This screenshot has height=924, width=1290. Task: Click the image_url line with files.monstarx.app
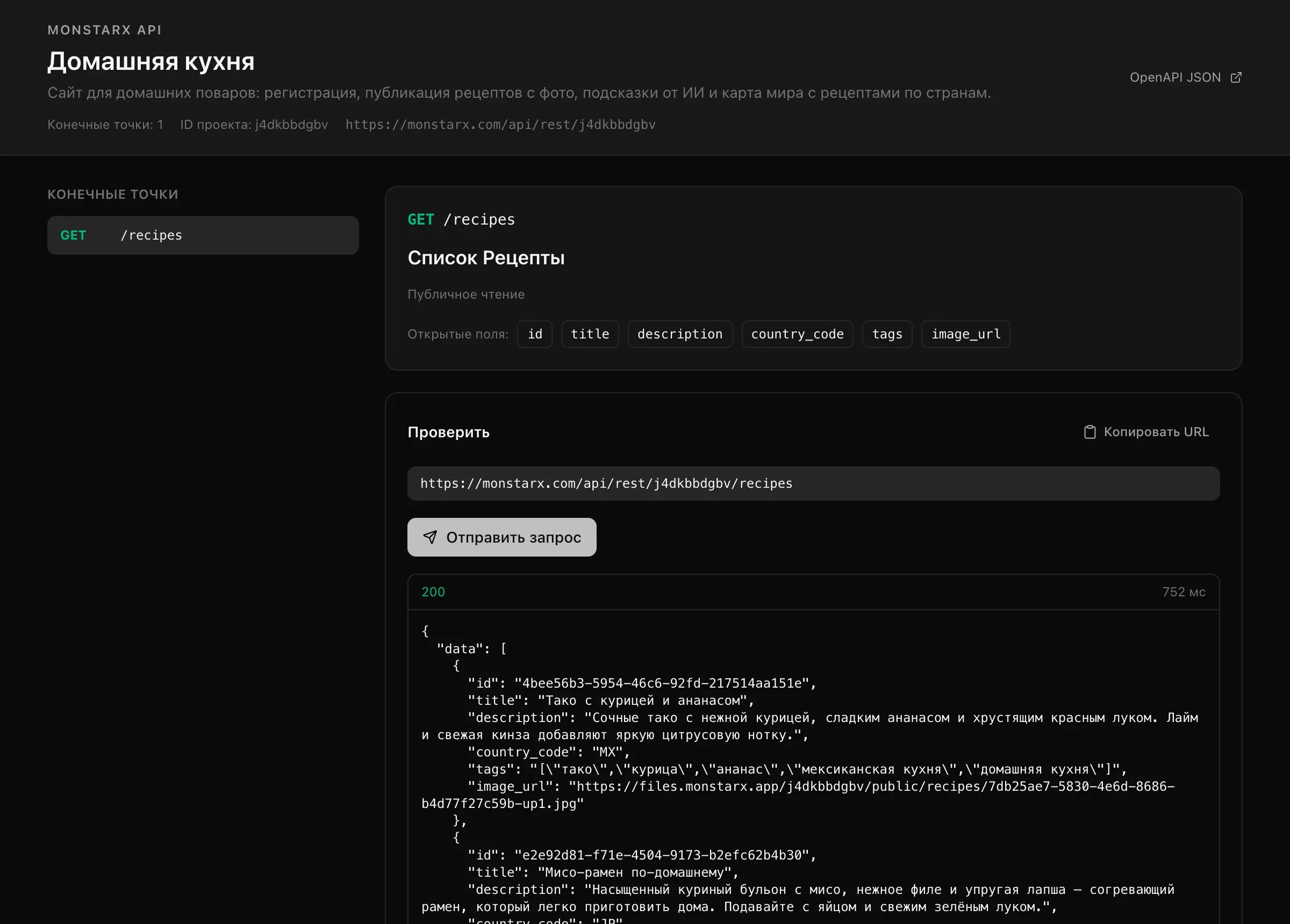(798, 795)
